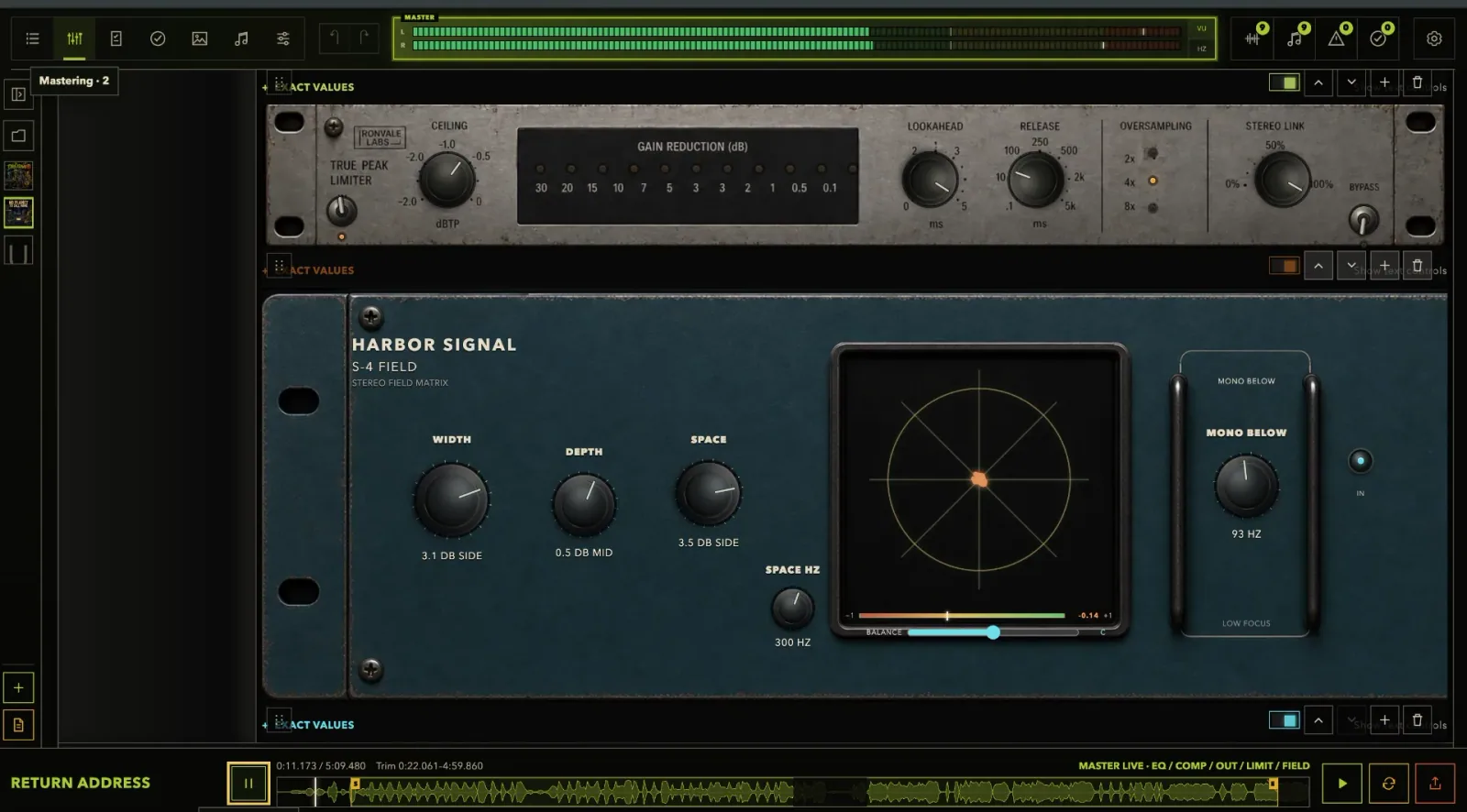Click the Stereo Link knob
This screenshot has width=1467, height=812.
click(1284, 180)
